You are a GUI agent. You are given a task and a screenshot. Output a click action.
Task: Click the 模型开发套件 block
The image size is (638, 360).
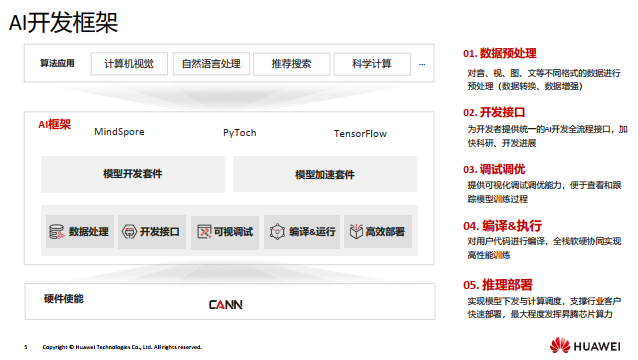click(x=133, y=174)
